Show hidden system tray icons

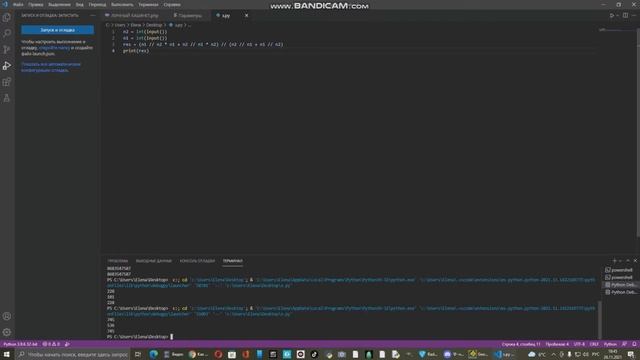click(x=553, y=354)
